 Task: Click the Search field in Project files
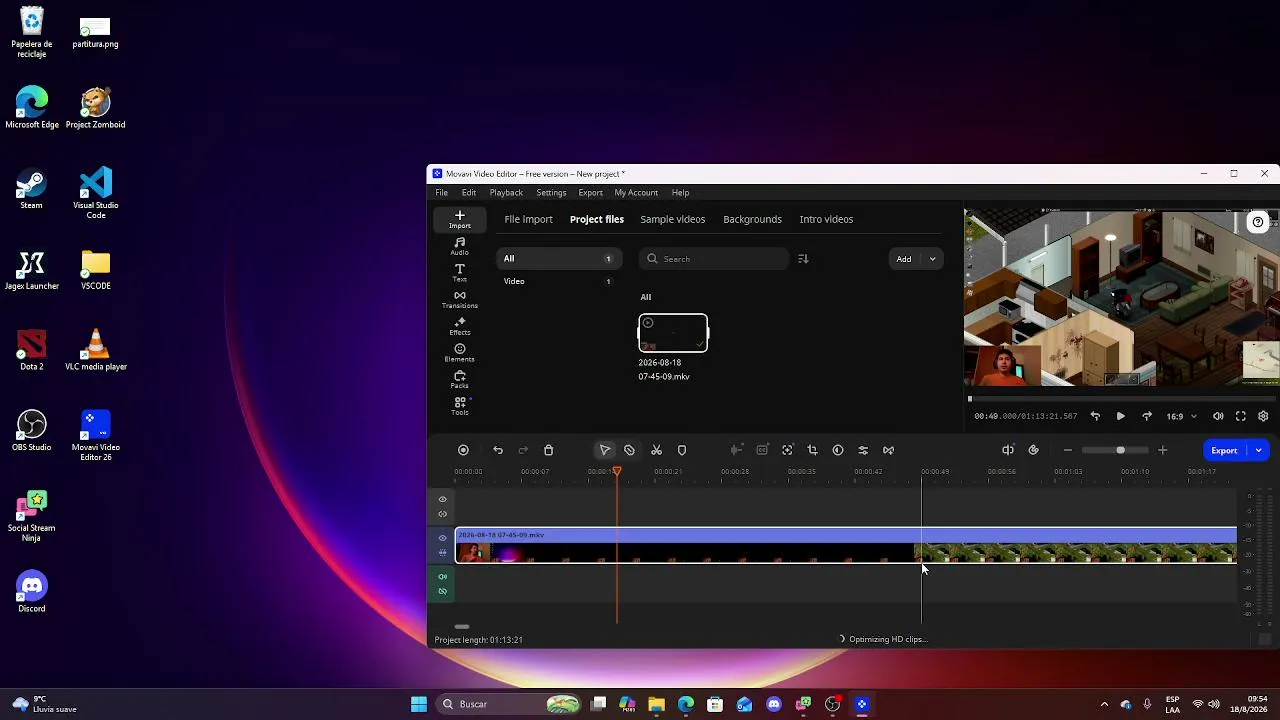pyautogui.click(x=714, y=259)
